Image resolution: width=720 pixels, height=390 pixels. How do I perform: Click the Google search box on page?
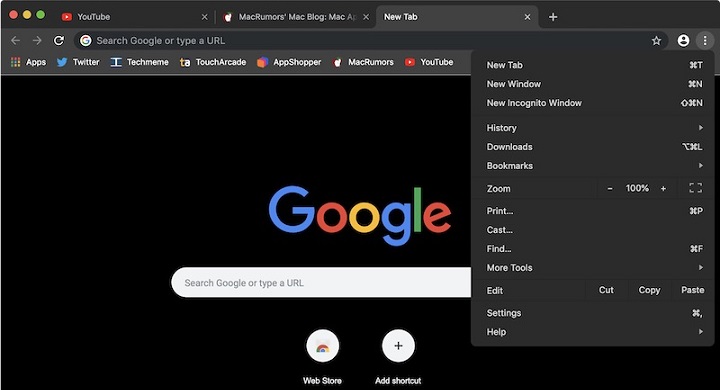pos(321,283)
